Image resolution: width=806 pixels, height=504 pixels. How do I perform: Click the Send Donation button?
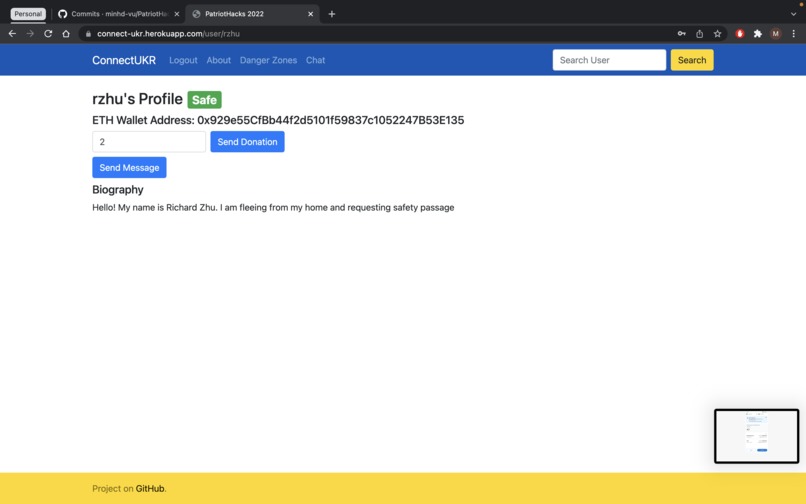pos(247,142)
